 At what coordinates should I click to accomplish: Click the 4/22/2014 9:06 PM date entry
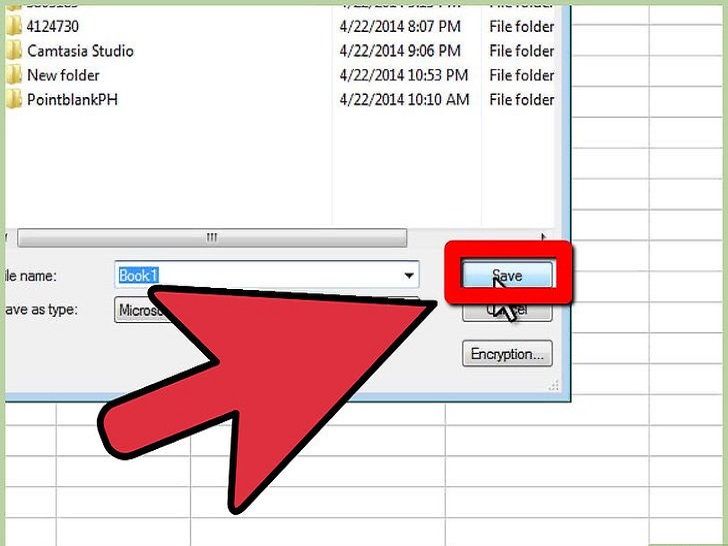[400, 51]
